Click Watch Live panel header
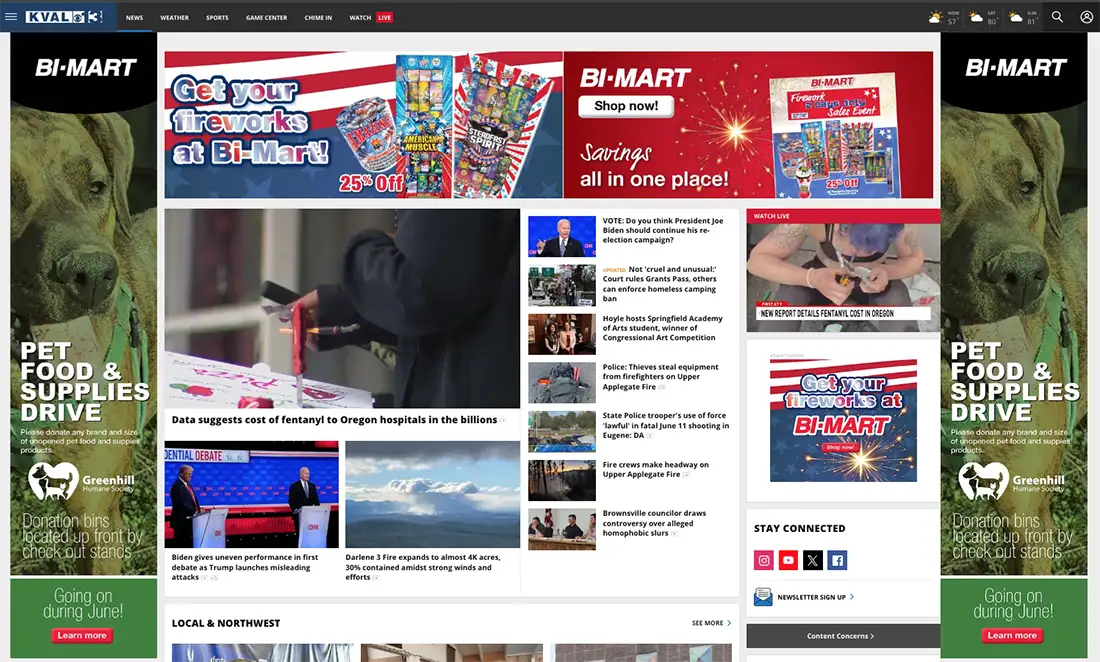The height and width of the screenshot is (662, 1100). click(x=843, y=216)
